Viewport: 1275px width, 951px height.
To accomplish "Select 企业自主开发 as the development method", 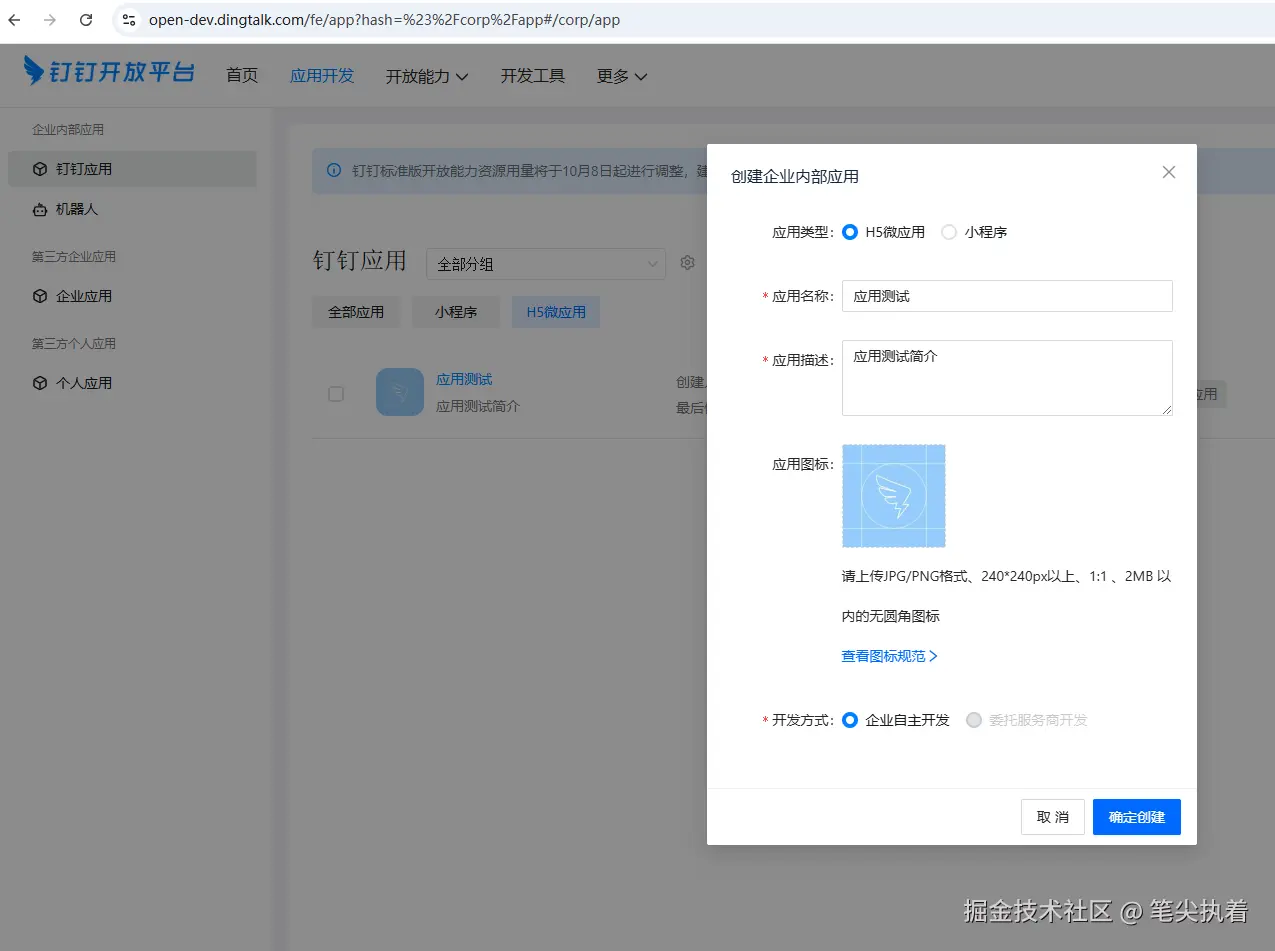I will (849, 719).
